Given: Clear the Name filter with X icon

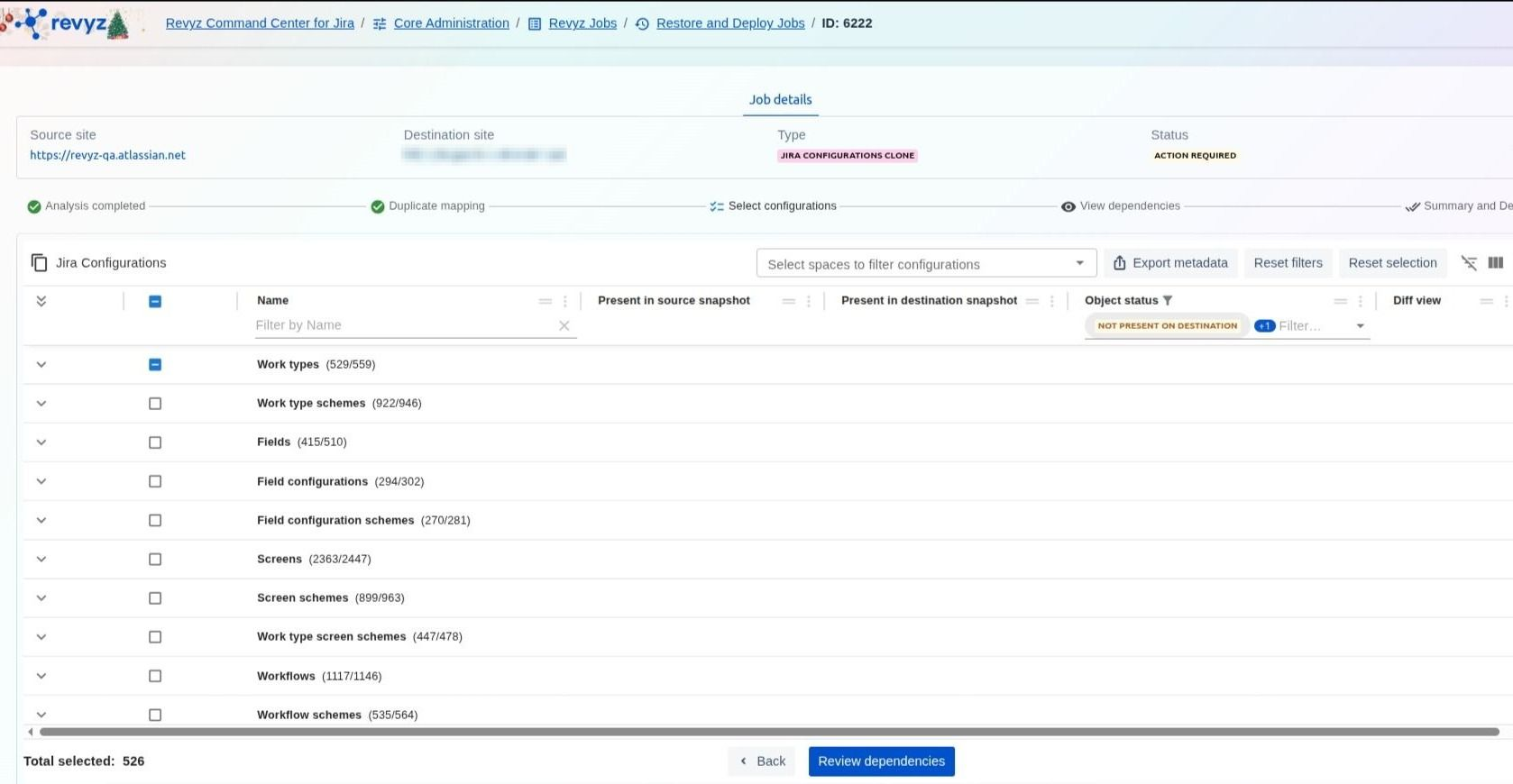Looking at the screenshot, I should (x=564, y=326).
